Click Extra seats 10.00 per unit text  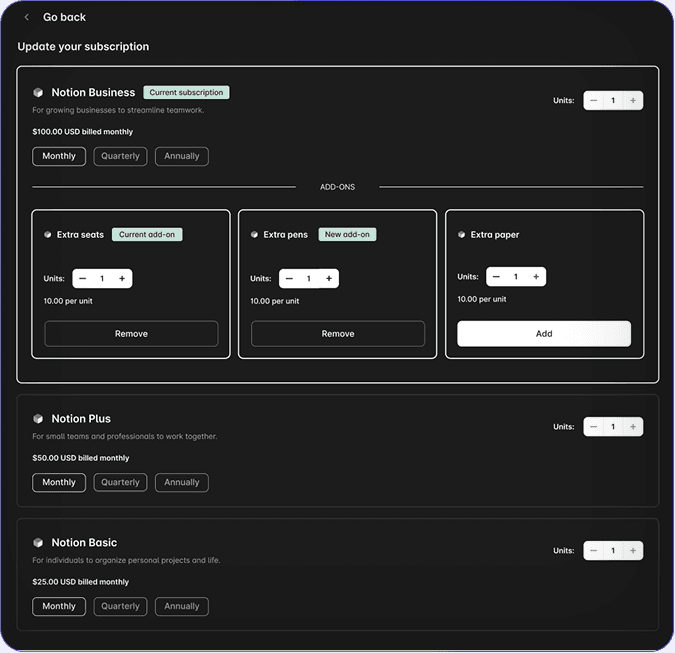[68, 301]
